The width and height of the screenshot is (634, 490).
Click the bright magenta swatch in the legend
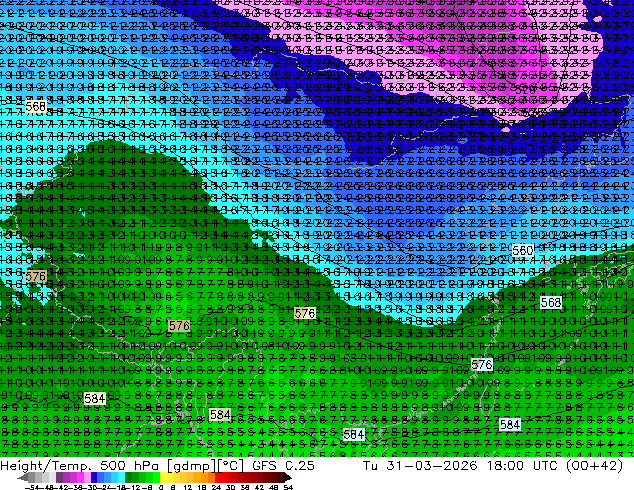80,477
